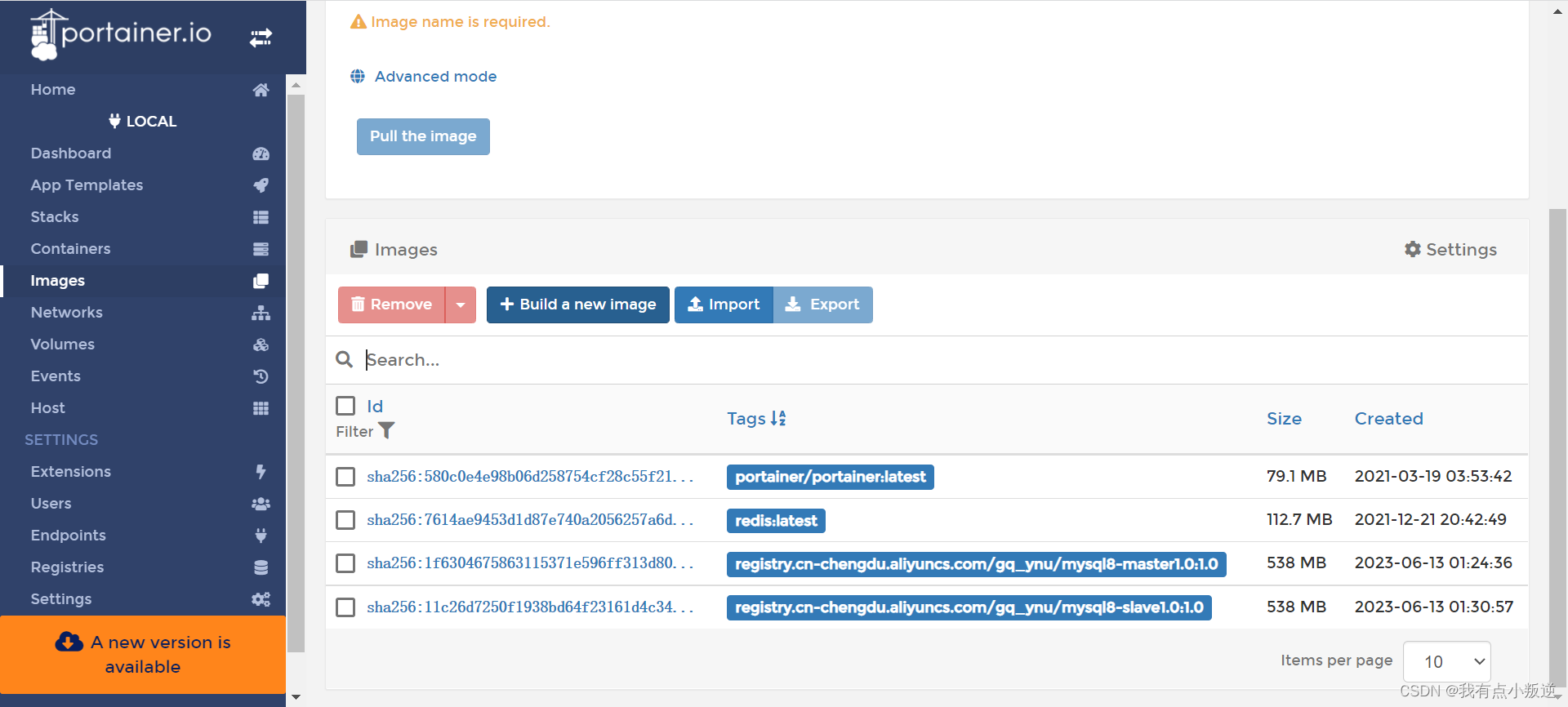Click the Settings cogs icon in sidebar

pos(261,599)
